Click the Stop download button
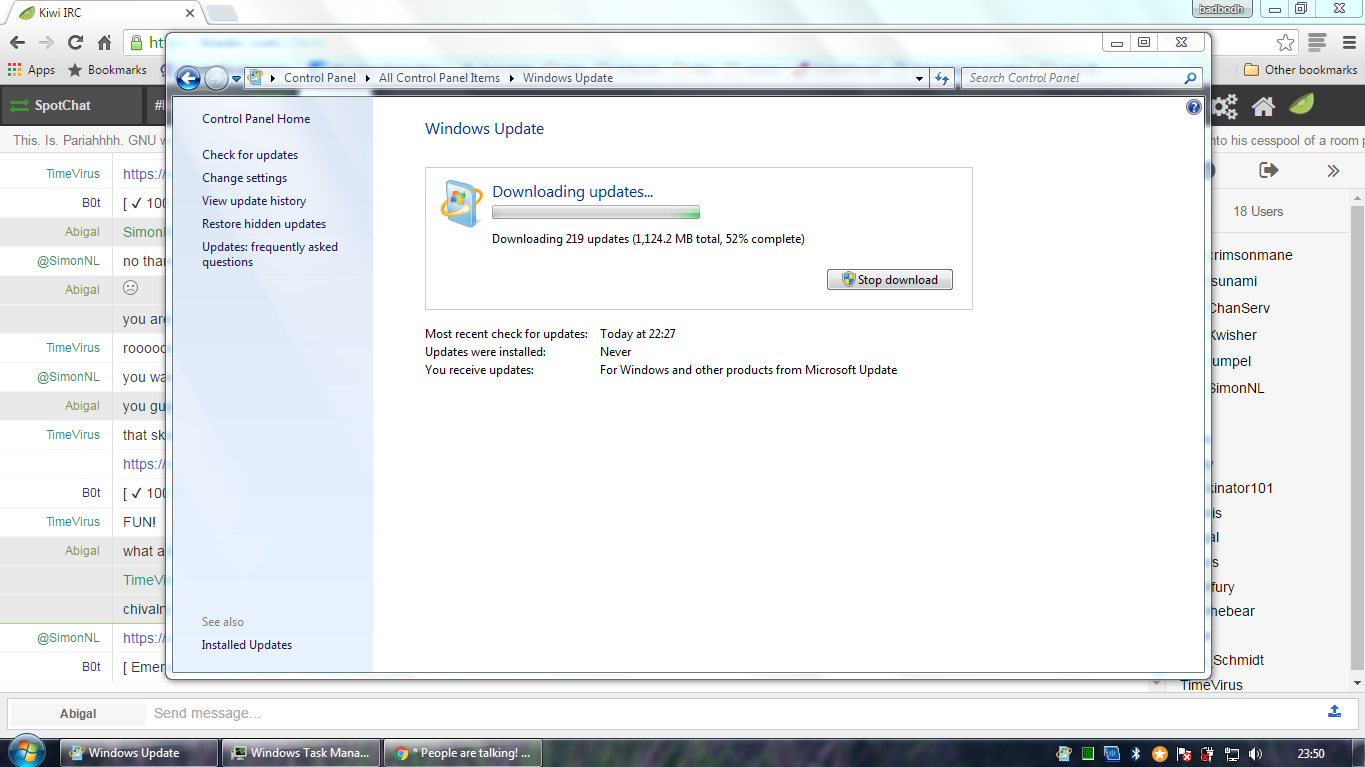The image size is (1365, 767). point(890,280)
